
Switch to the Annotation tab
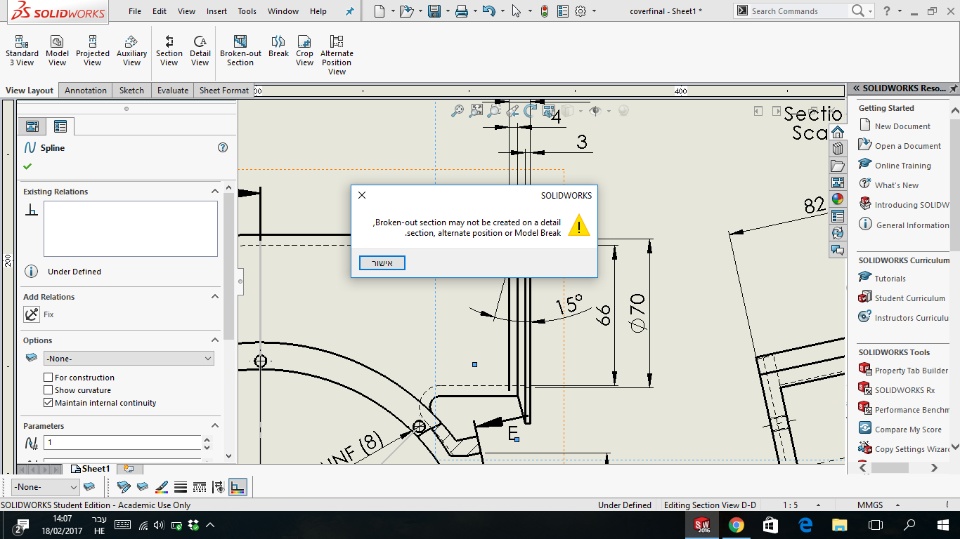click(86, 90)
